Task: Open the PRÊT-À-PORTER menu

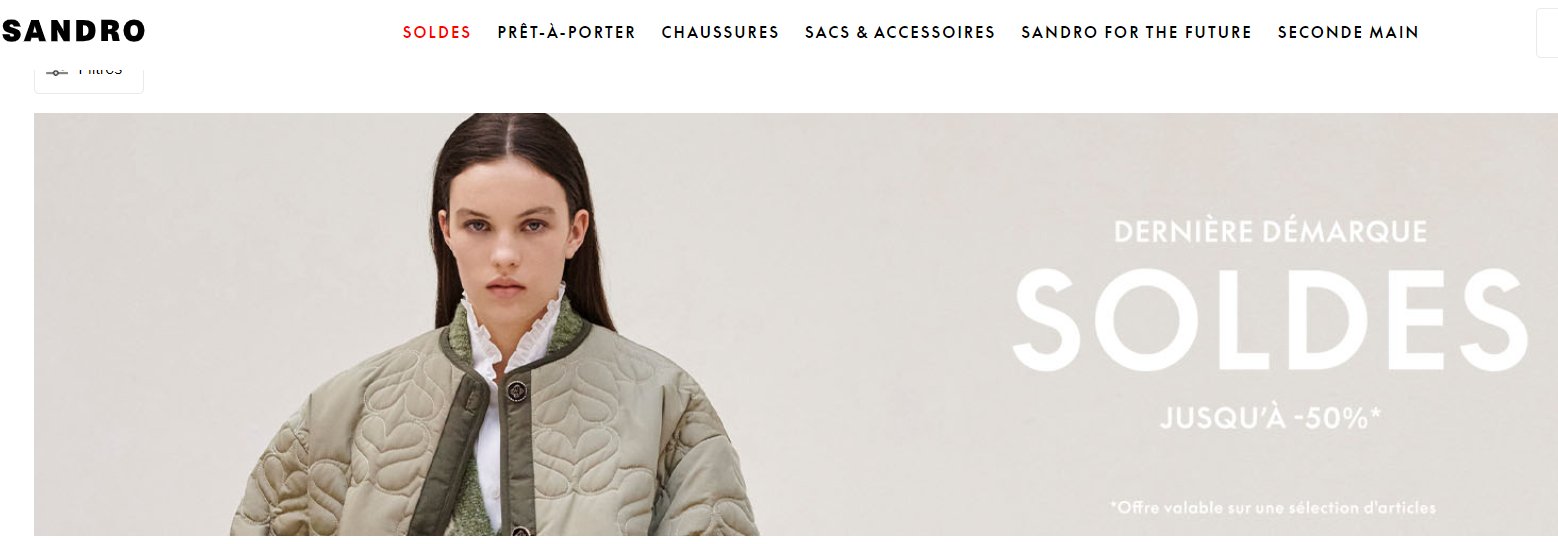Action: tap(567, 32)
